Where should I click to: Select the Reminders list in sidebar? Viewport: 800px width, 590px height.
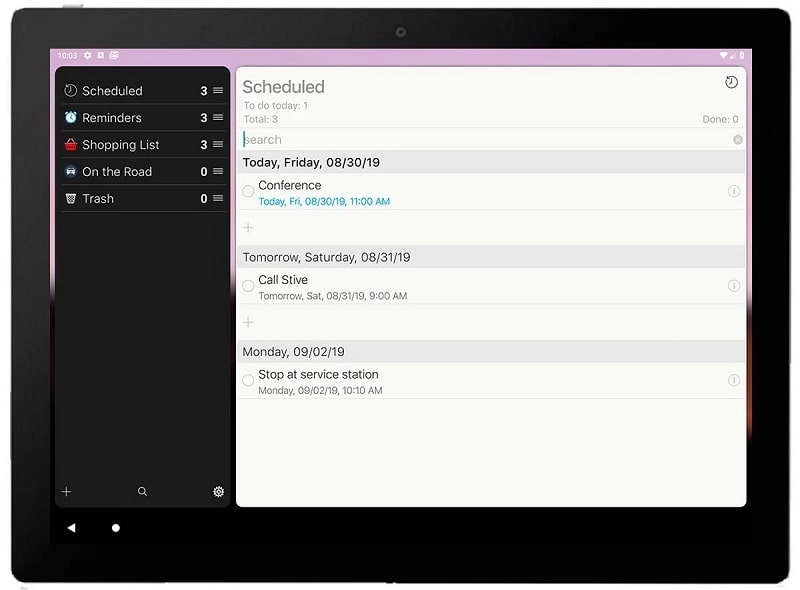coord(111,118)
